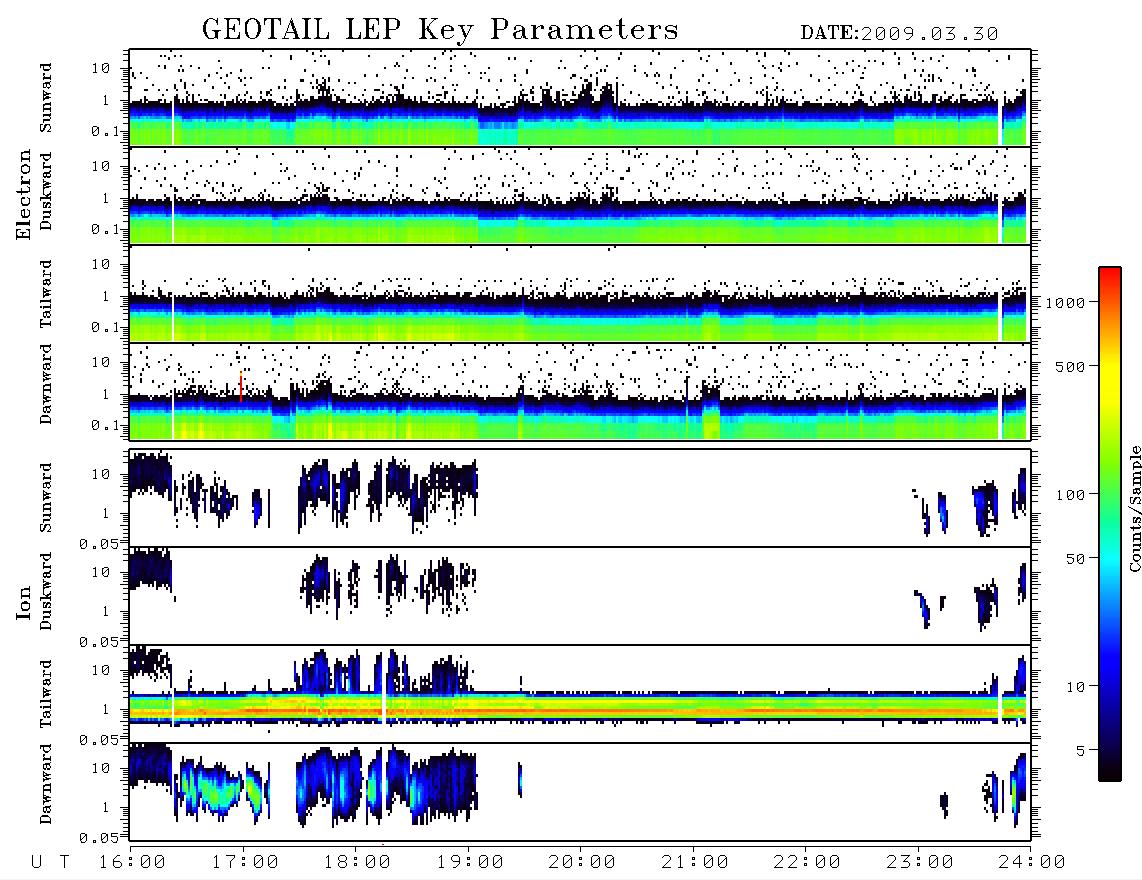The height and width of the screenshot is (880, 1142).
Task: Select the Electron "Sunward" panel label
Action: 46,98
